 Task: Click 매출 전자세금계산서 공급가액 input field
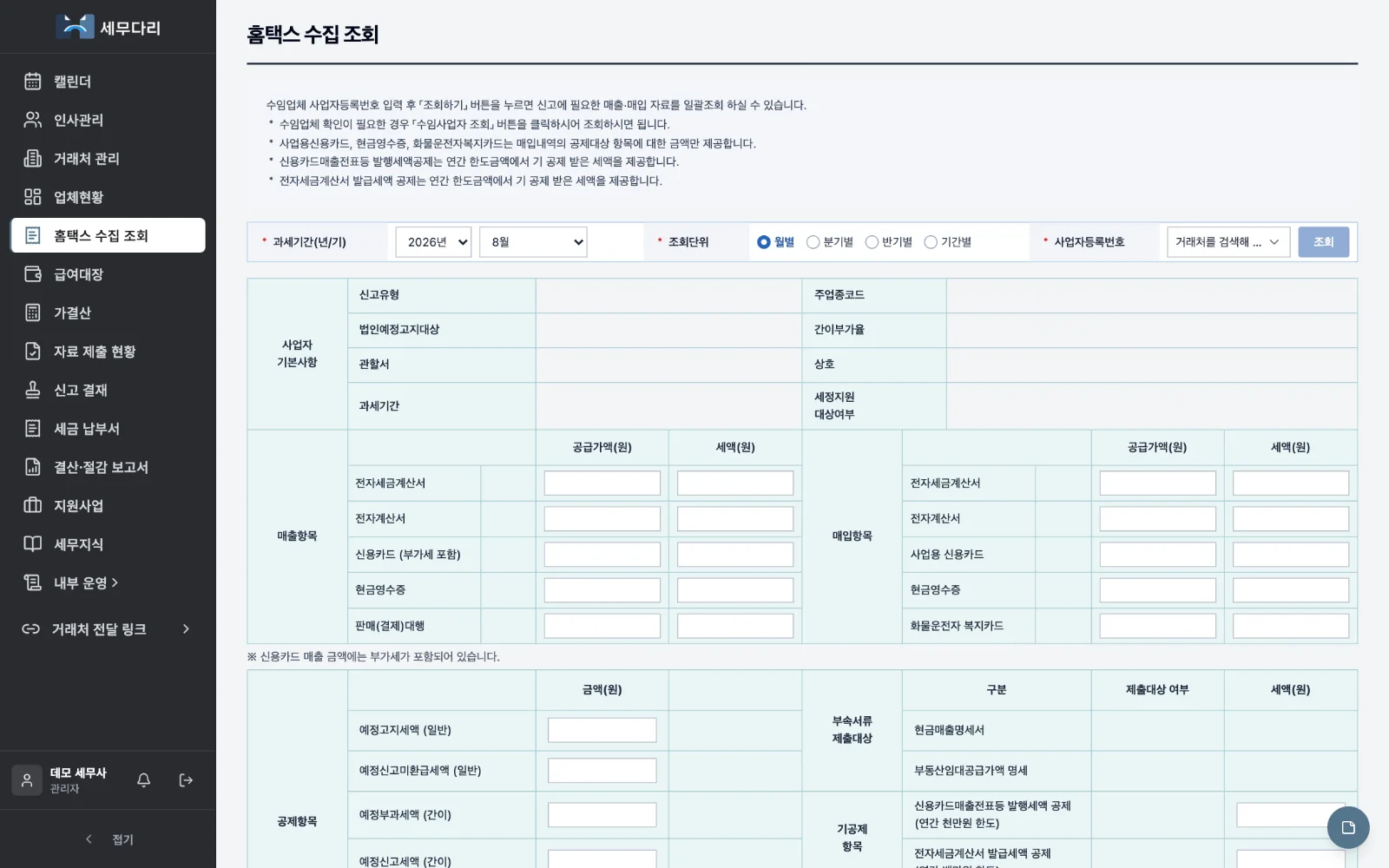(x=602, y=483)
